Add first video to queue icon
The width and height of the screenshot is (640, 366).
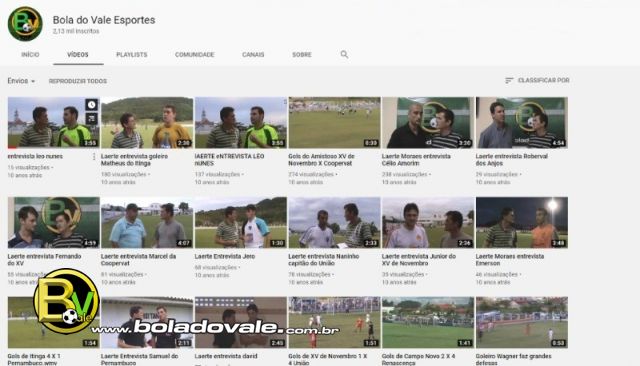91,118
